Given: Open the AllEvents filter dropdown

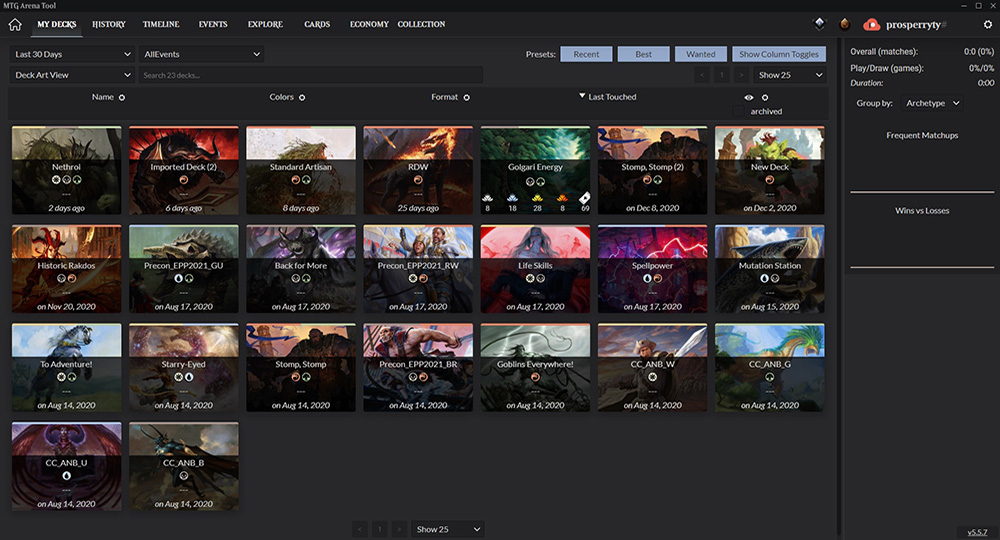Looking at the screenshot, I should [x=202, y=54].
